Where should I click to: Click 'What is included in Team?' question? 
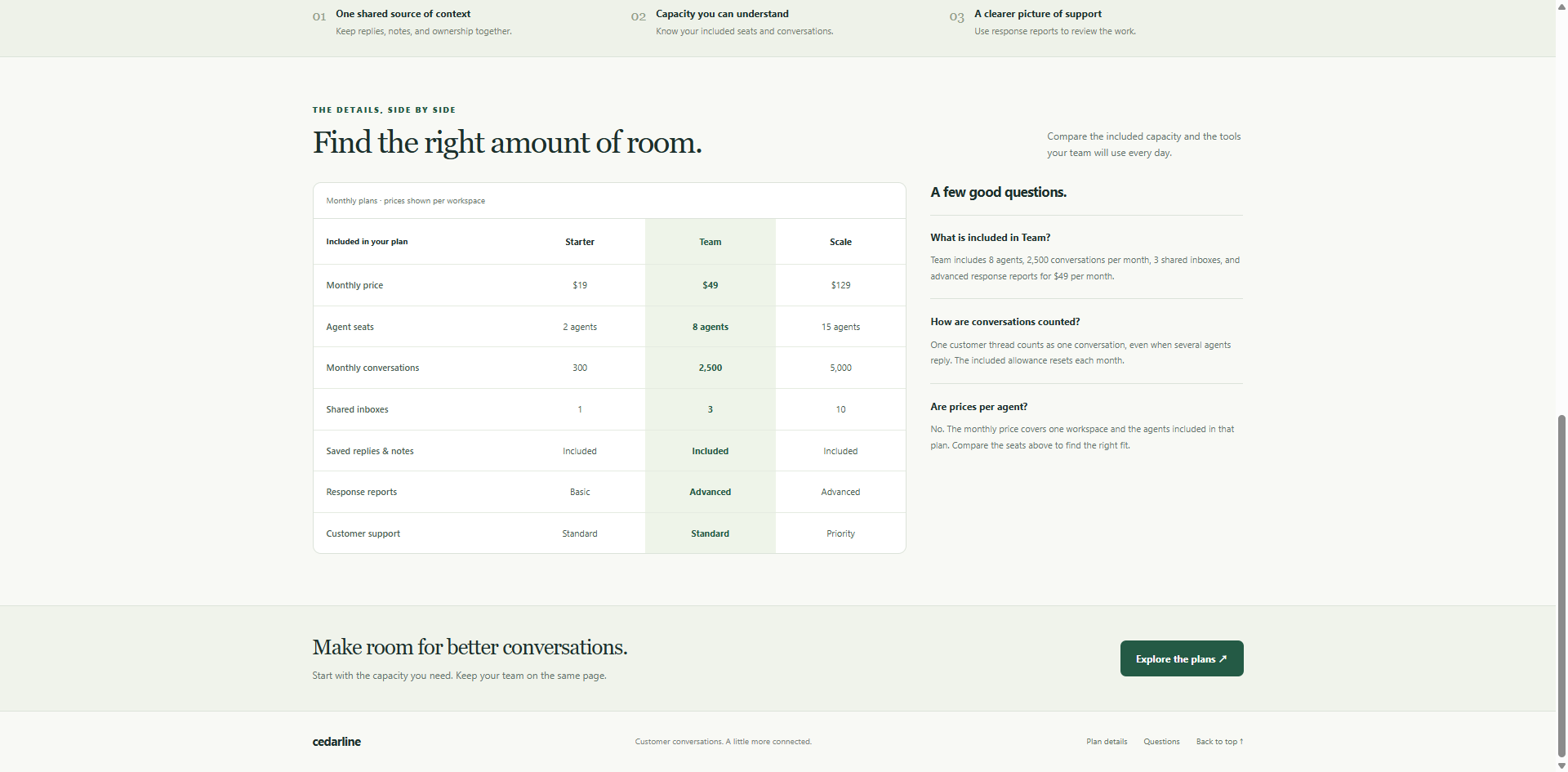tap(990, 238)
